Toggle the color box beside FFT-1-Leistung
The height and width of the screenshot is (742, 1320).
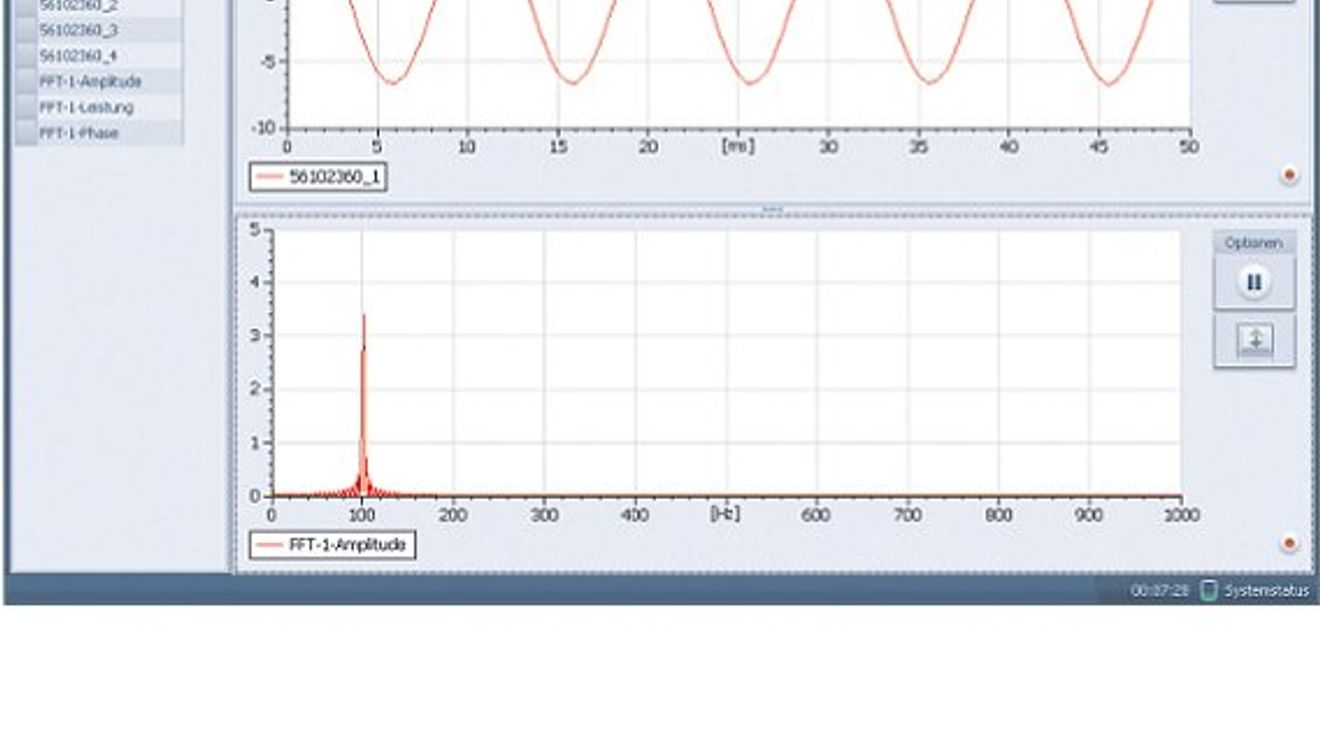click(x=26, y=107)
